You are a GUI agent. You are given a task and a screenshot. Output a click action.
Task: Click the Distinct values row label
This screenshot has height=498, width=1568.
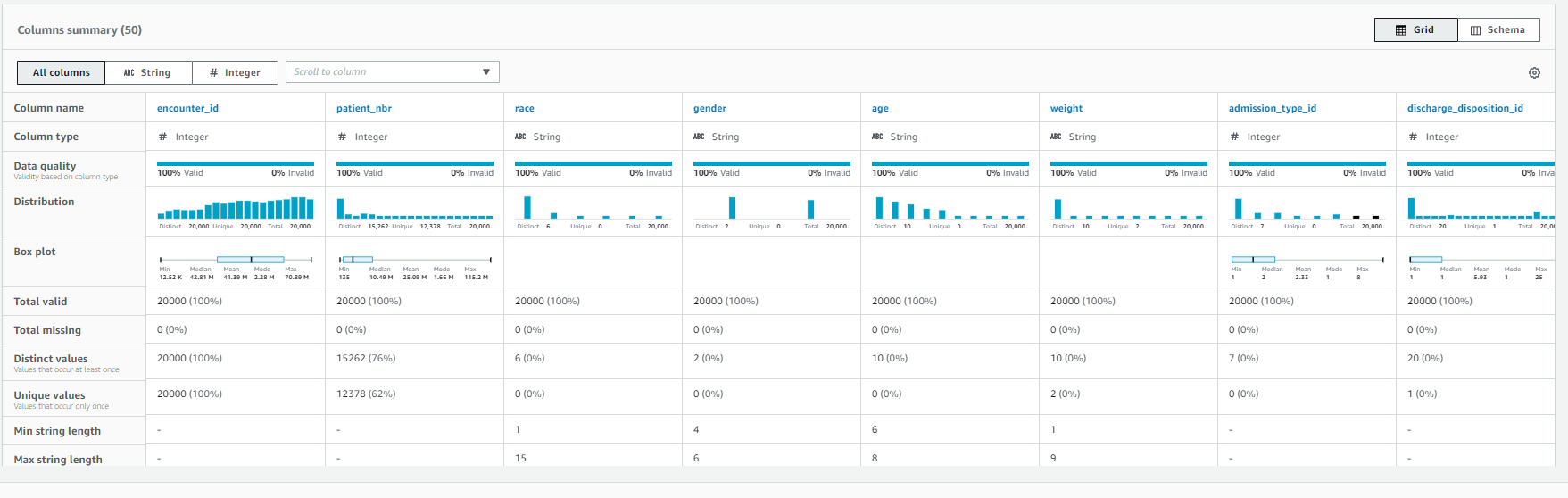pyautogui.click(x=51, y=359)
